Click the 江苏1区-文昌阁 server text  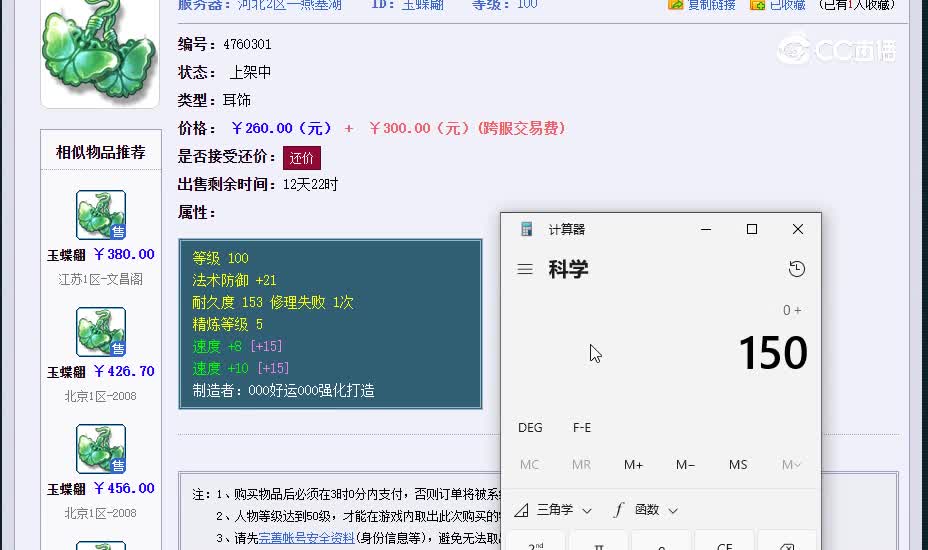(x=101, y=279)
